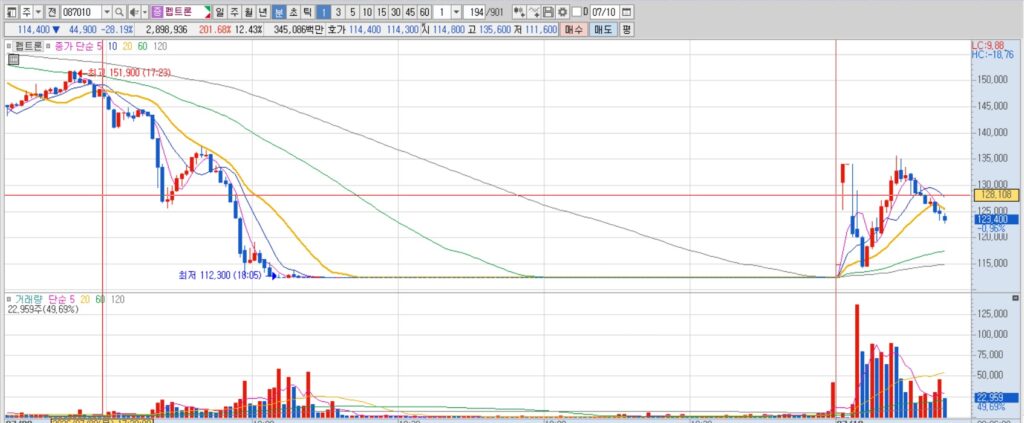
Task: Click the 최고 151,900 (17:23) high marker
Action: (124, 72)
